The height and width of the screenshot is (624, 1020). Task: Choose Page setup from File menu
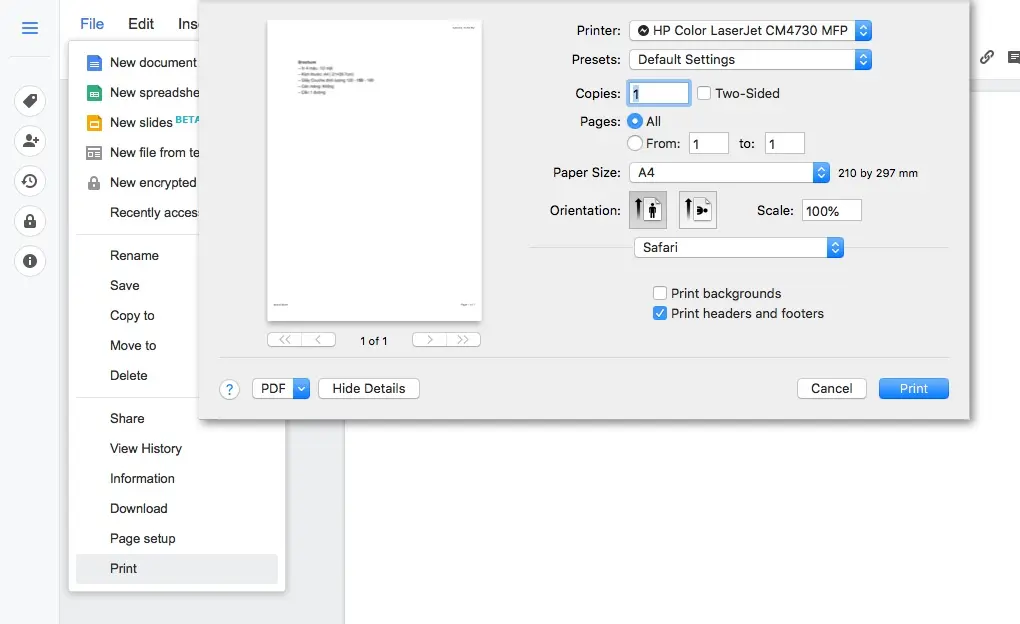pos(143,538)
